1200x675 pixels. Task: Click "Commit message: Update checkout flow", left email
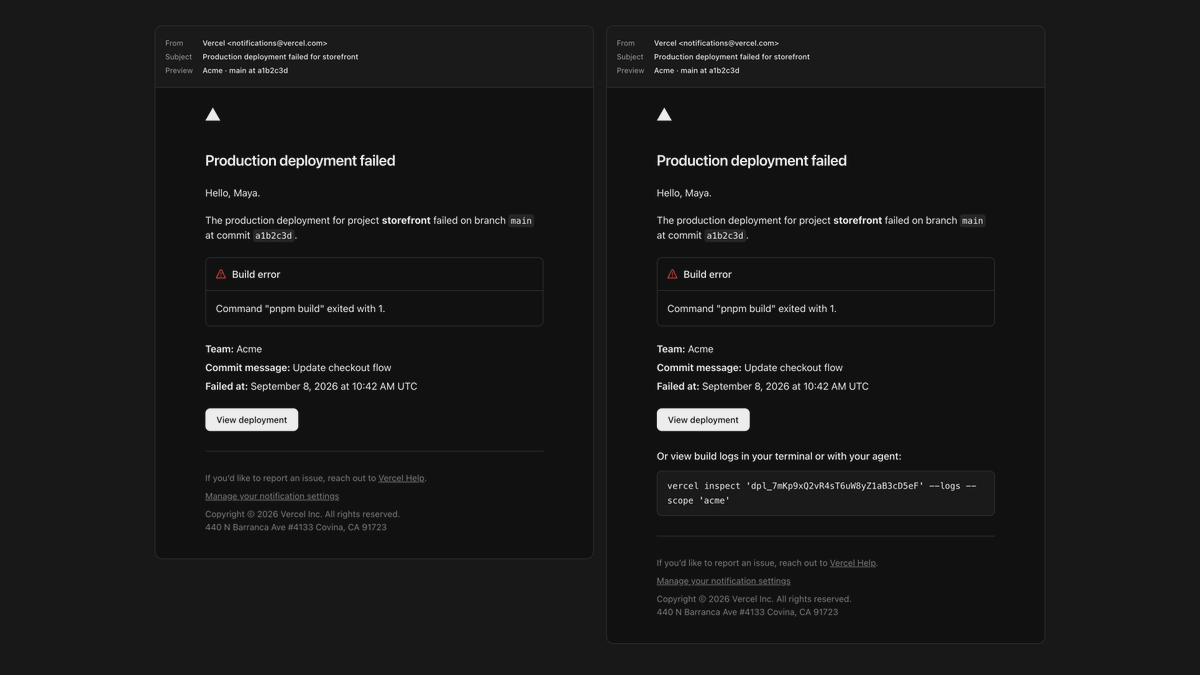[298, 368]
